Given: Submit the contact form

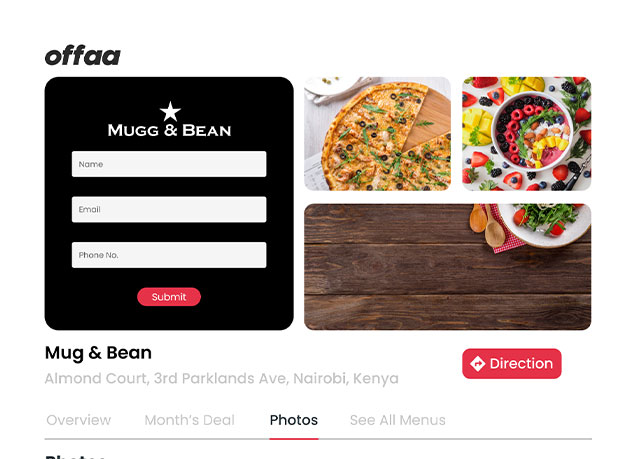Looking at the screenshot, I should (169, 297).
